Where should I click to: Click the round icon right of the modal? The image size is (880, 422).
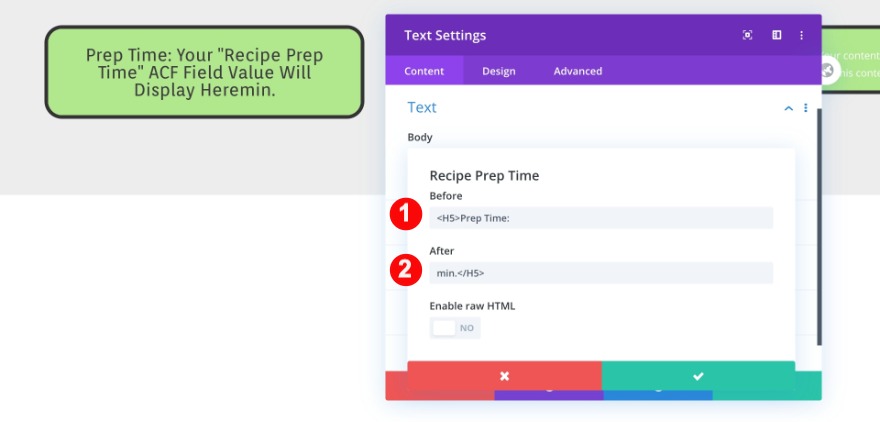[827, 70]
